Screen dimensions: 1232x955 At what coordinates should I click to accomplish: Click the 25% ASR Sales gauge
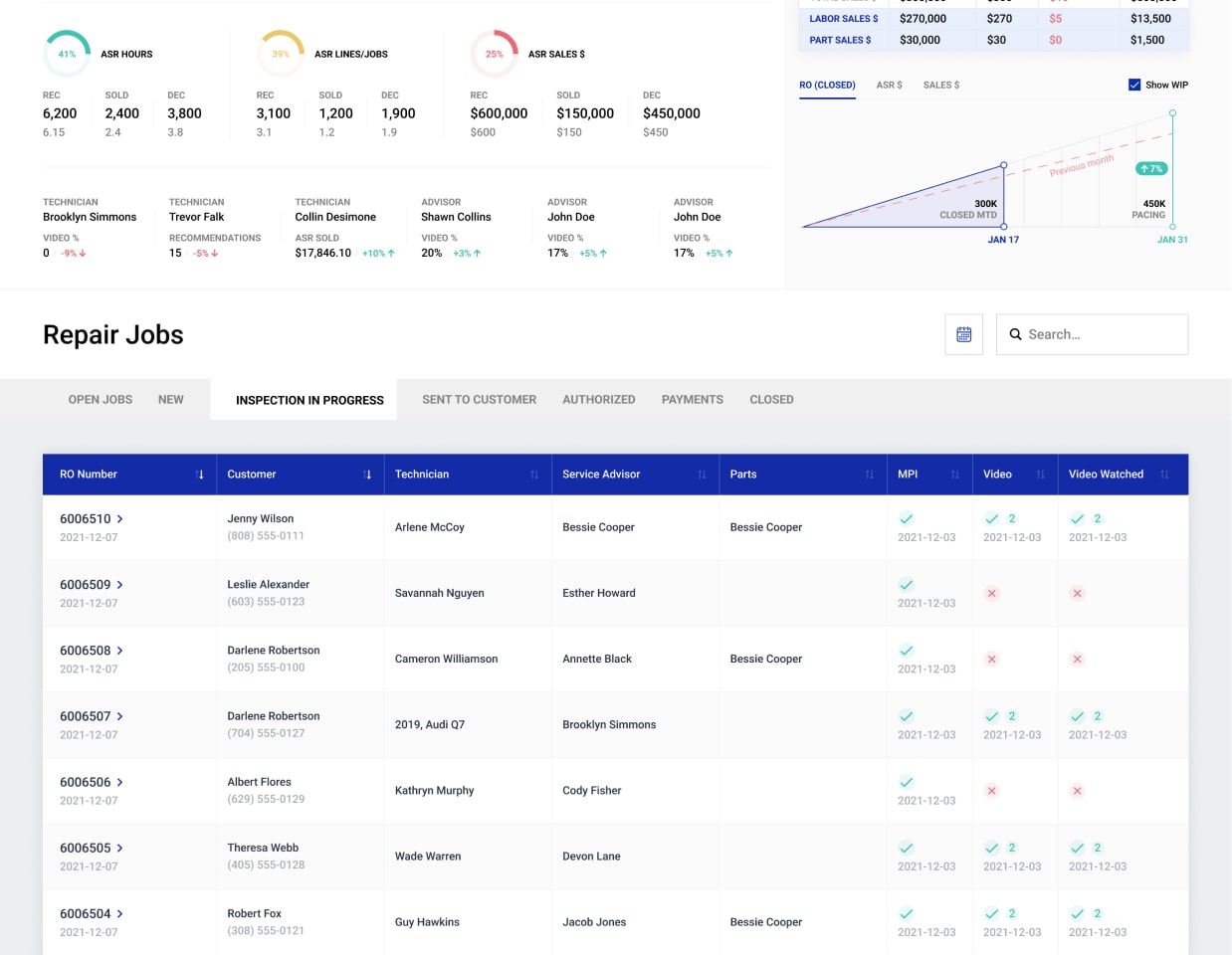tap(495, 54)
